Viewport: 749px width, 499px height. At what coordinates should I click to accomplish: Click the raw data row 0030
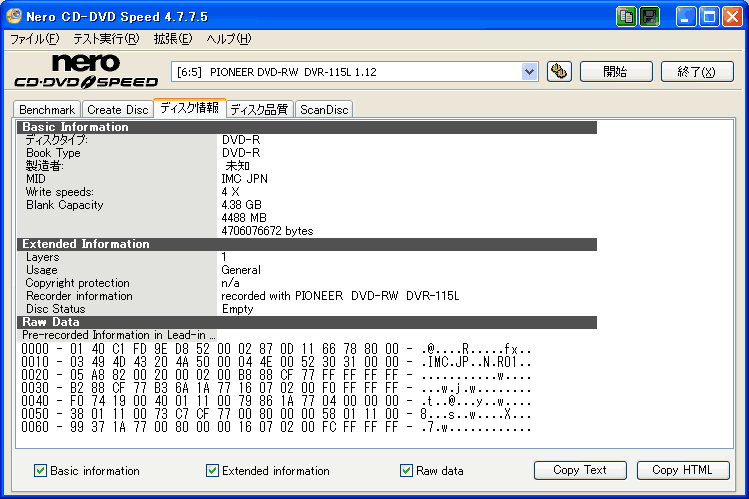[x=276, y=388]
